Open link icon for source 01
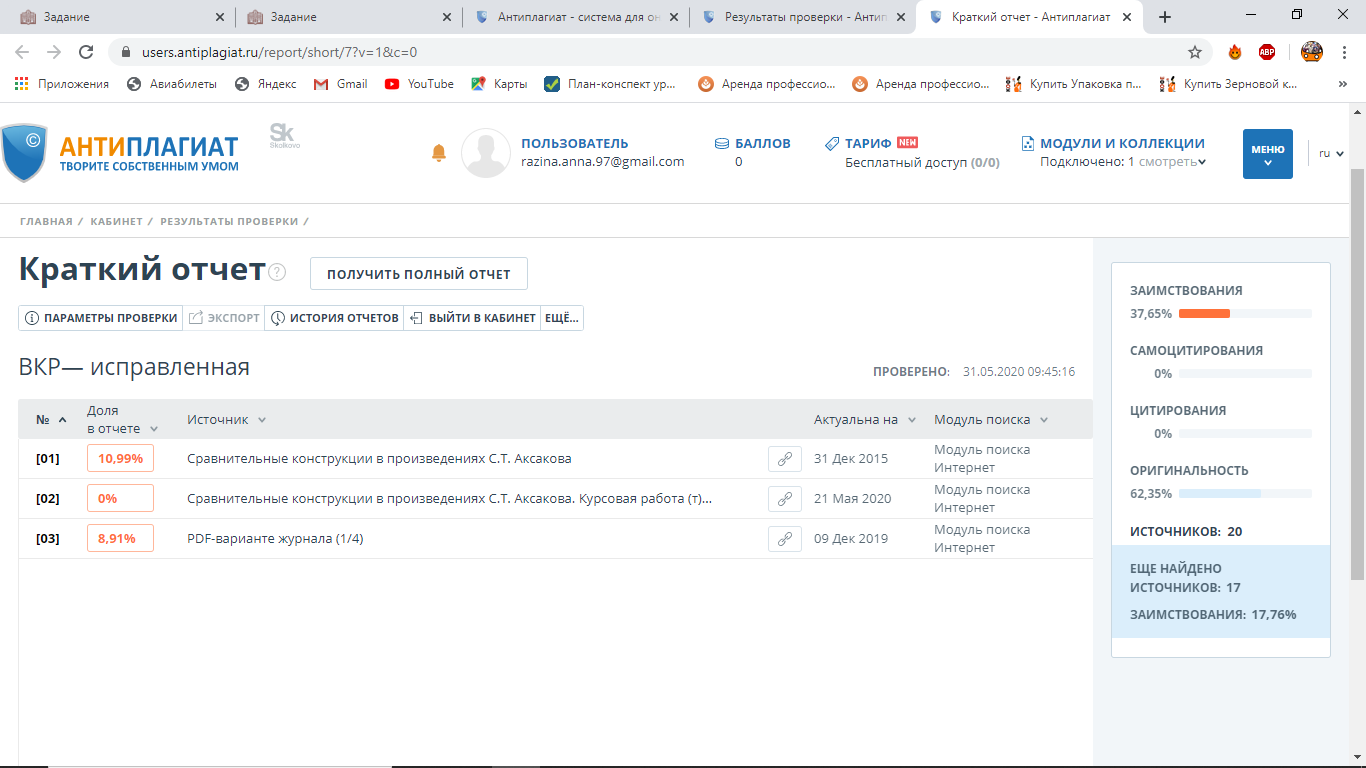This screenshot has width=1366, height=768. [785, 459]
